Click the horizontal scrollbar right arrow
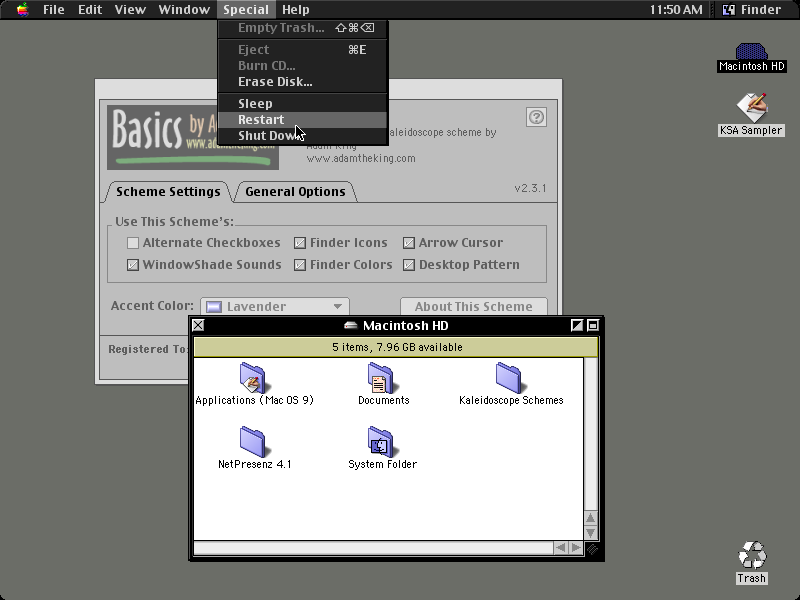The width and height of the screenshot is (800, 600). coord(576,548)
